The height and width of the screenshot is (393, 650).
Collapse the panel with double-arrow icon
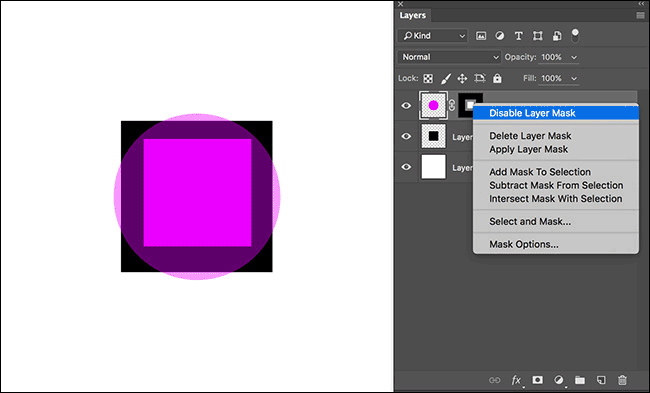coord(641,3)
